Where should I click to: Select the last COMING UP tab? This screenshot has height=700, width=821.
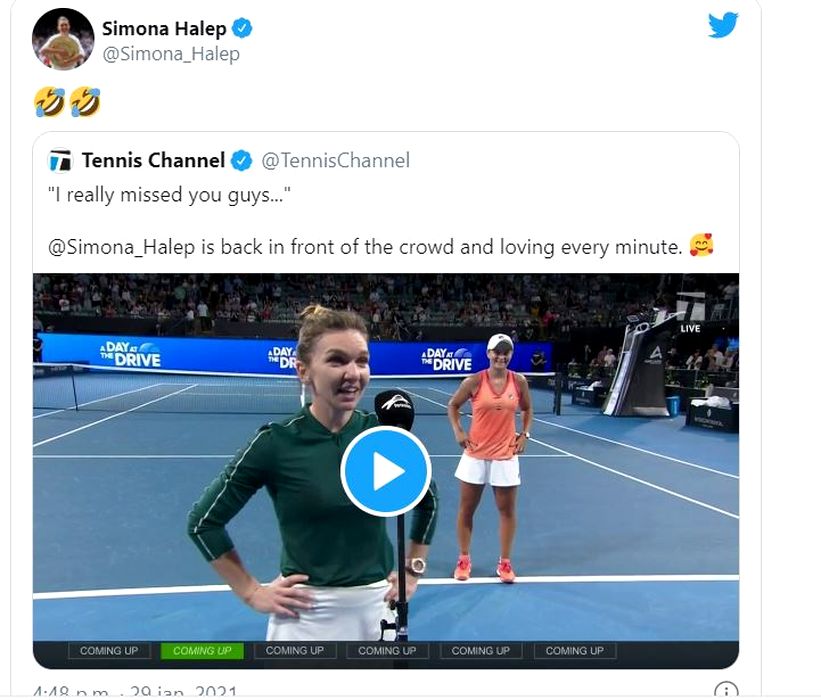click(575, 651)
